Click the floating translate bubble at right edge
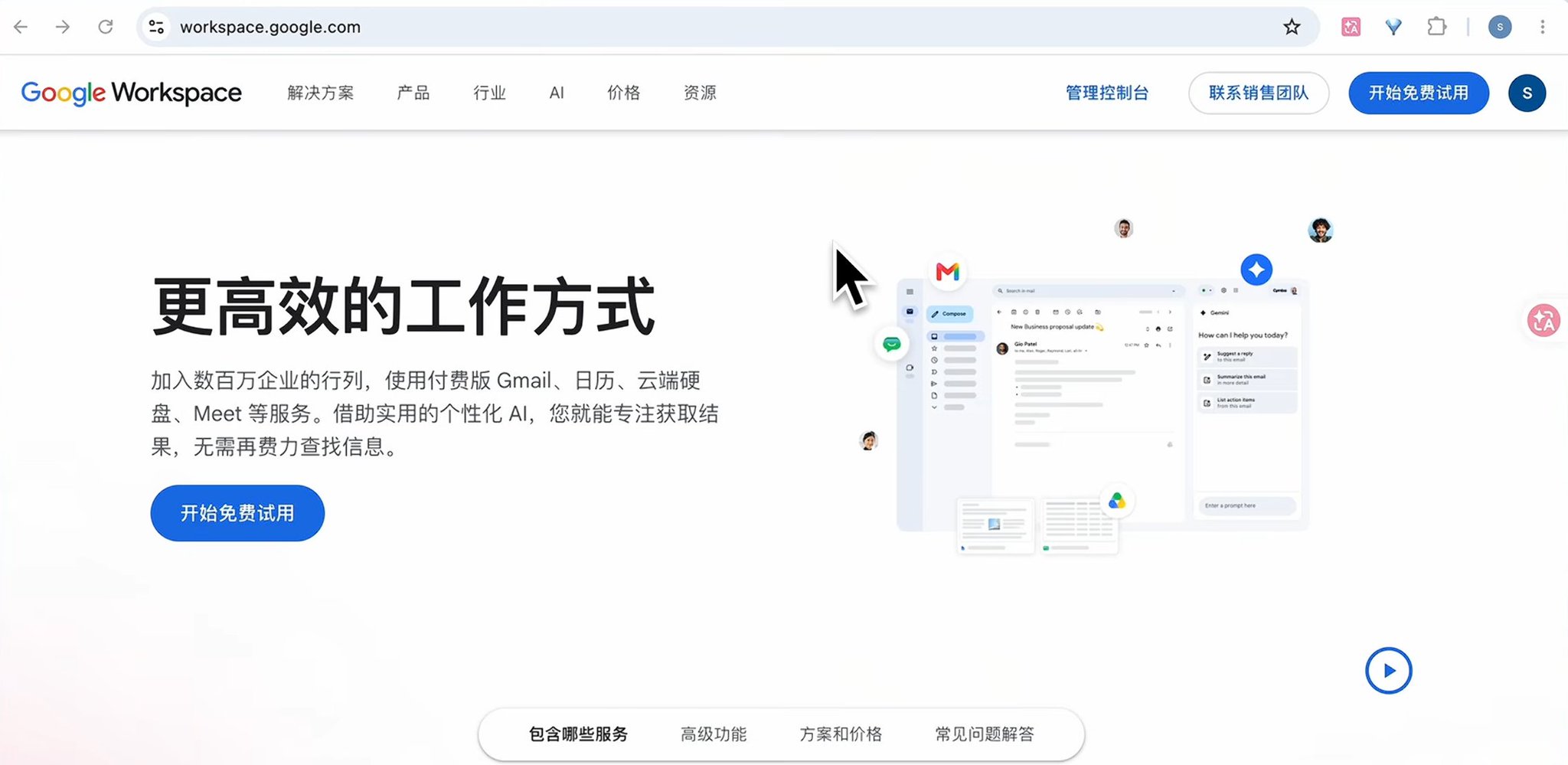This screenshot has width=1568, height=765. [x=1543, y=320]
